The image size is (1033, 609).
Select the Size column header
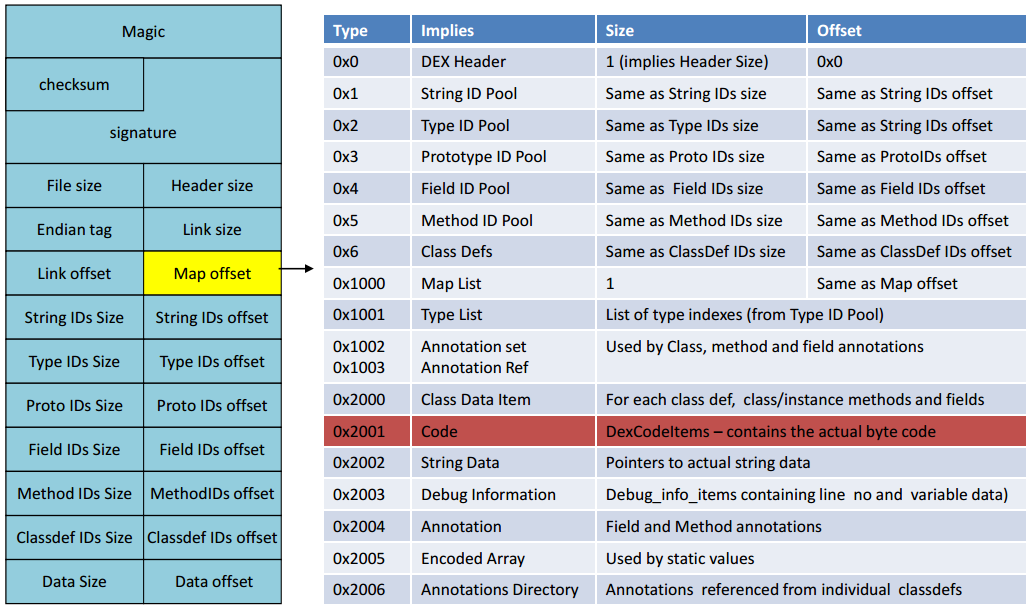coord(701,30)
